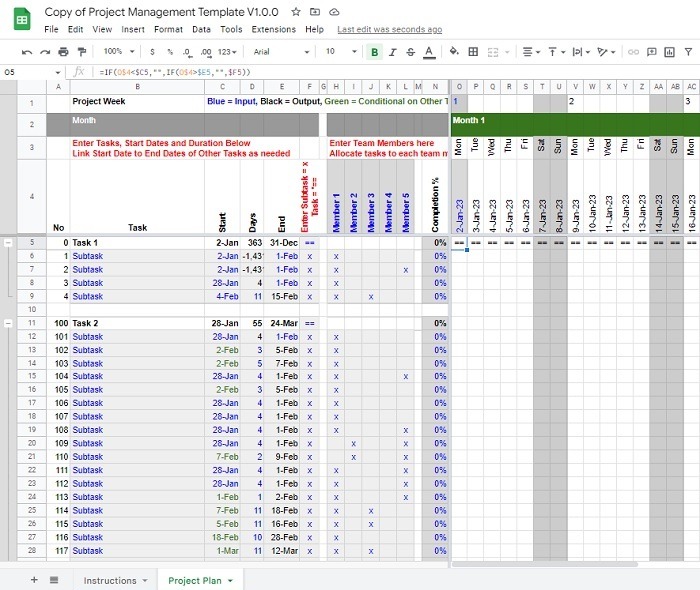
Task: Star the document
Action: point(296,12)
